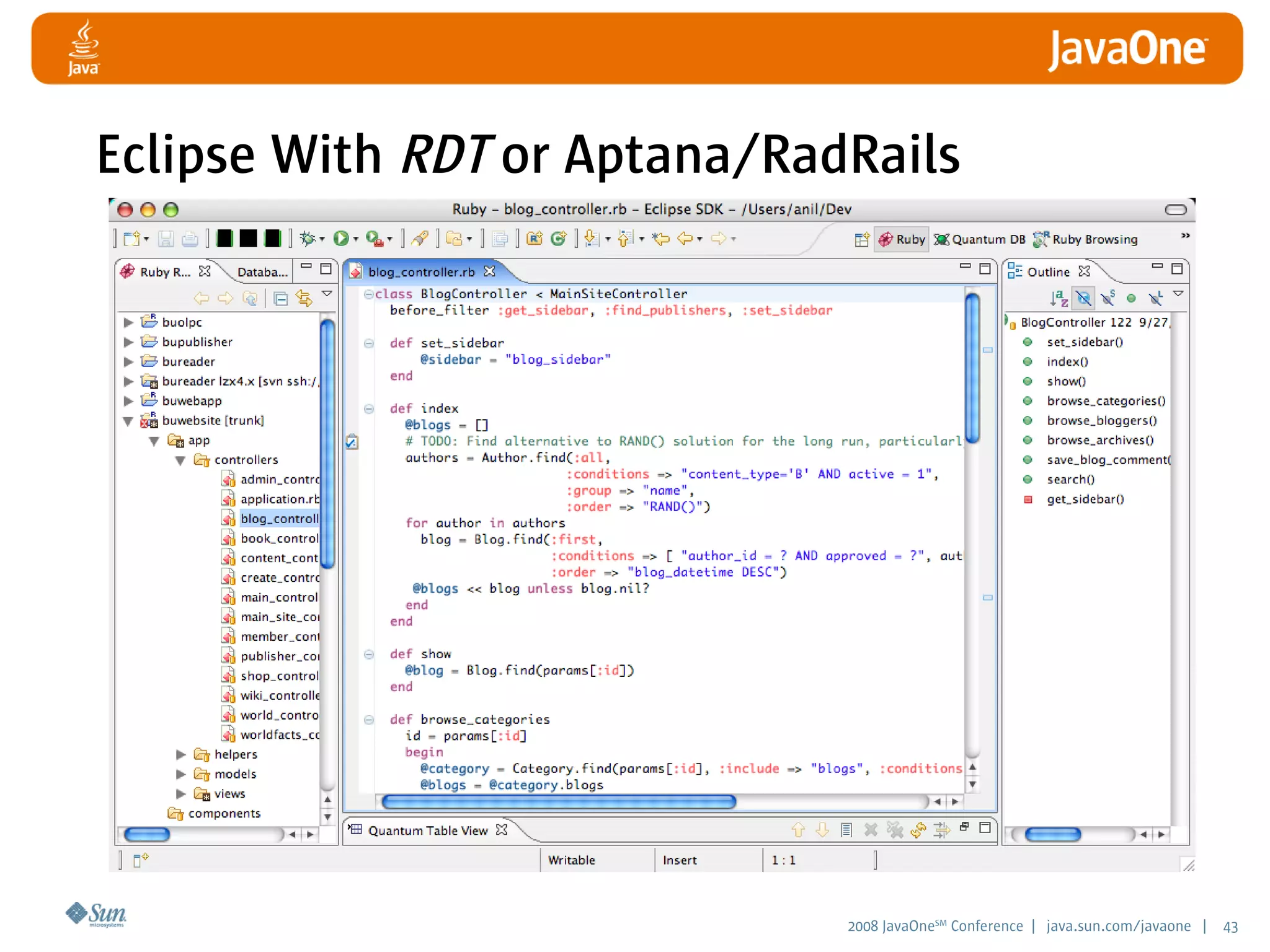Image resolution: width=1270 pixels, height=952 pixels.
Task: Toggle Link with Editor in navigator
Action: [304, 299]
